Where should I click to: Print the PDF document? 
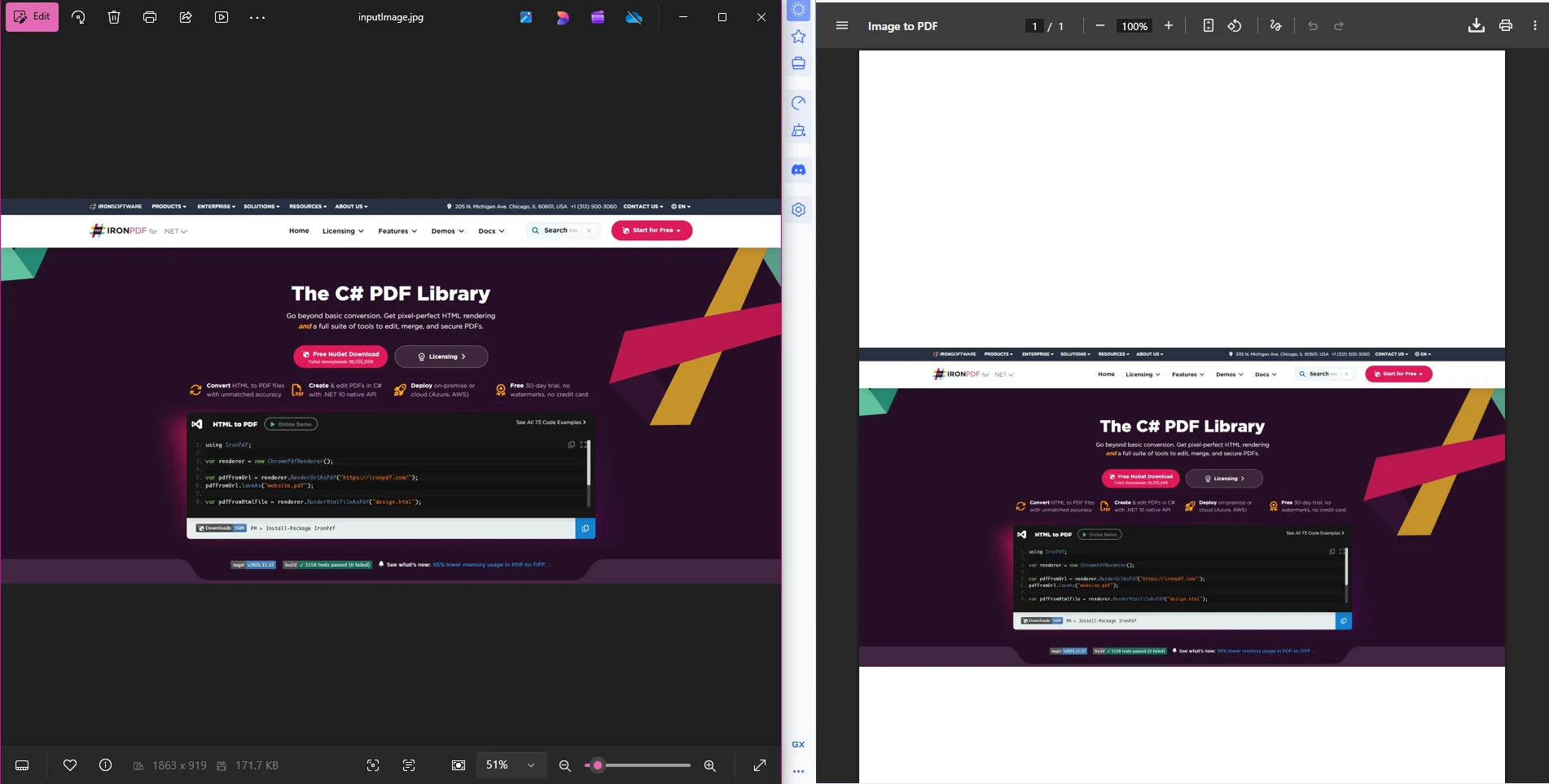(x=1505, y=25)
